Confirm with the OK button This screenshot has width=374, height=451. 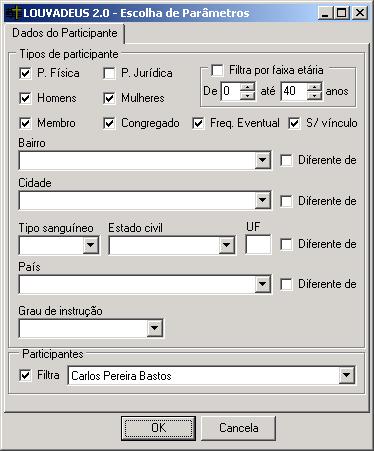158,428
